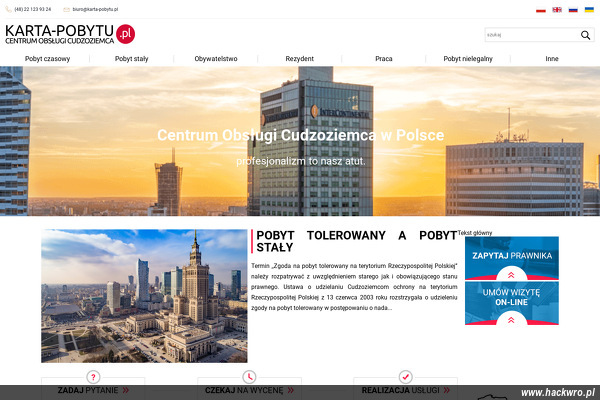Click the checkmark icon above Realizacja usługi
600x400 pixels.
click(406, 377)
